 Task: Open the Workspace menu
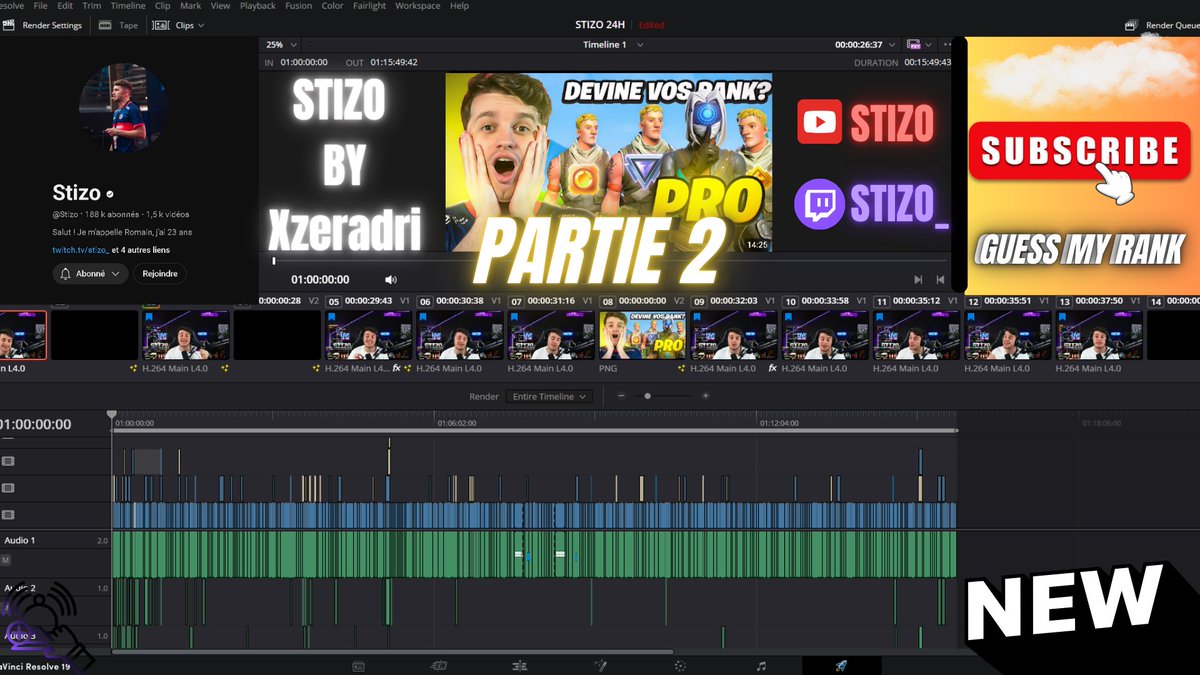417,6
